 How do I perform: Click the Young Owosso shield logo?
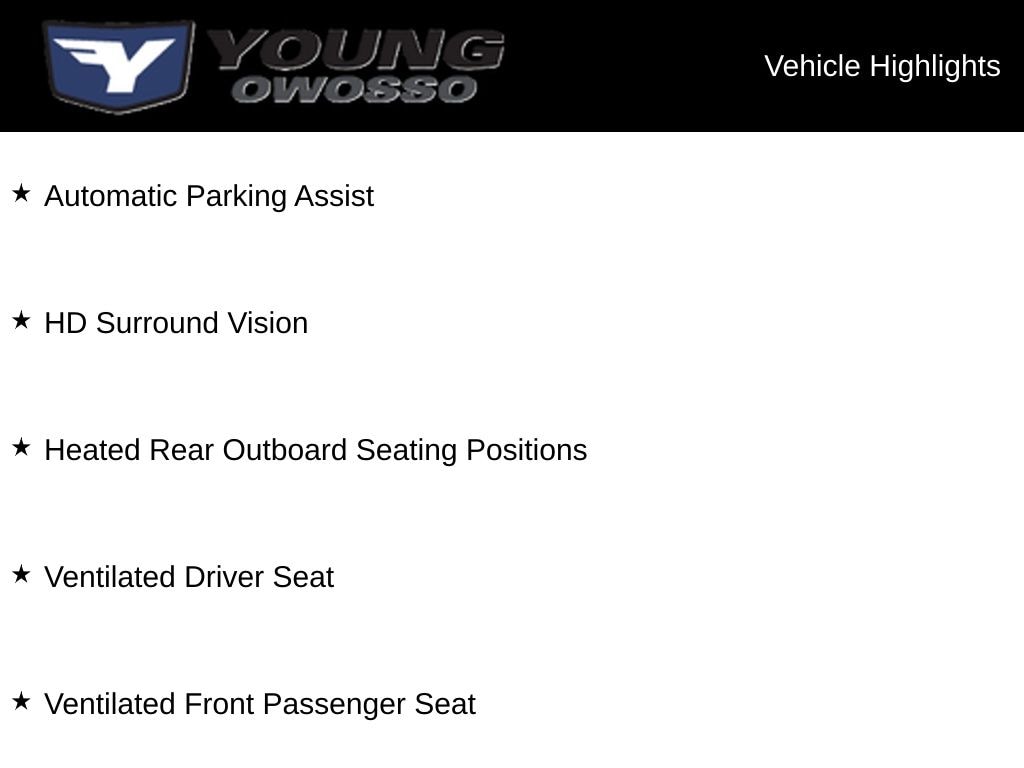coord(118,66)
